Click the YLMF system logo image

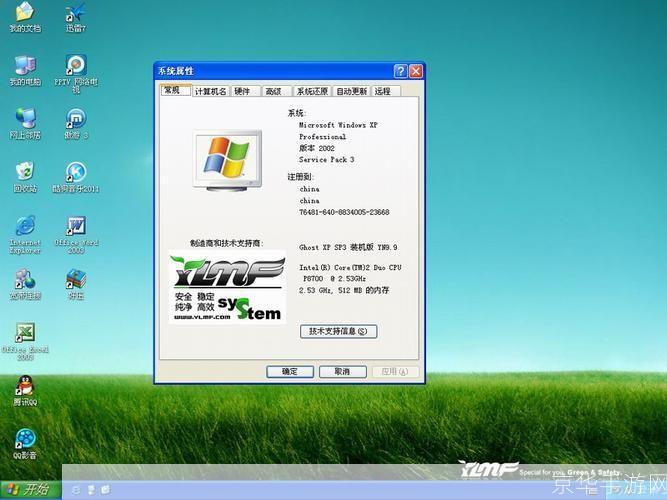227,287
